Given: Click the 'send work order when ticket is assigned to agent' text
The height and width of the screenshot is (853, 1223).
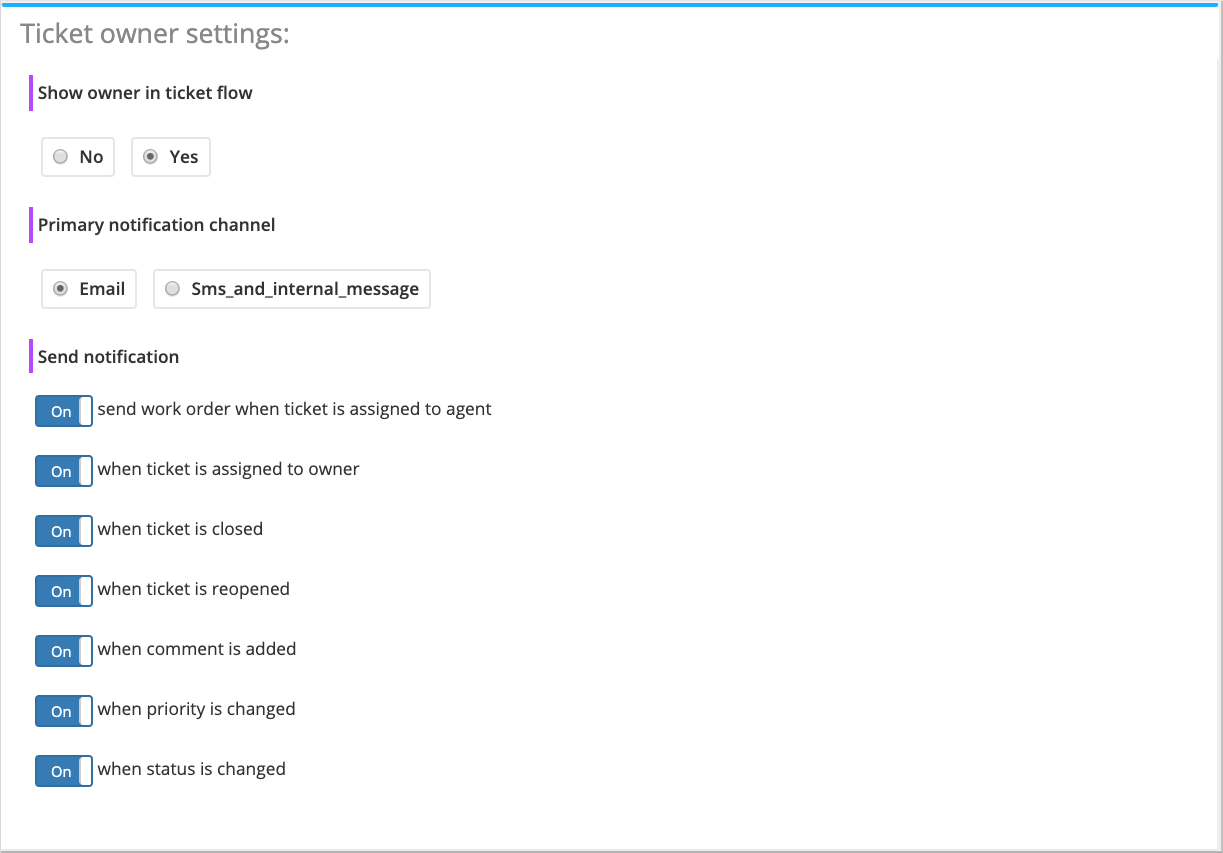Looking at the screenshot, I should pyautogui.click(x=294, y=409).
